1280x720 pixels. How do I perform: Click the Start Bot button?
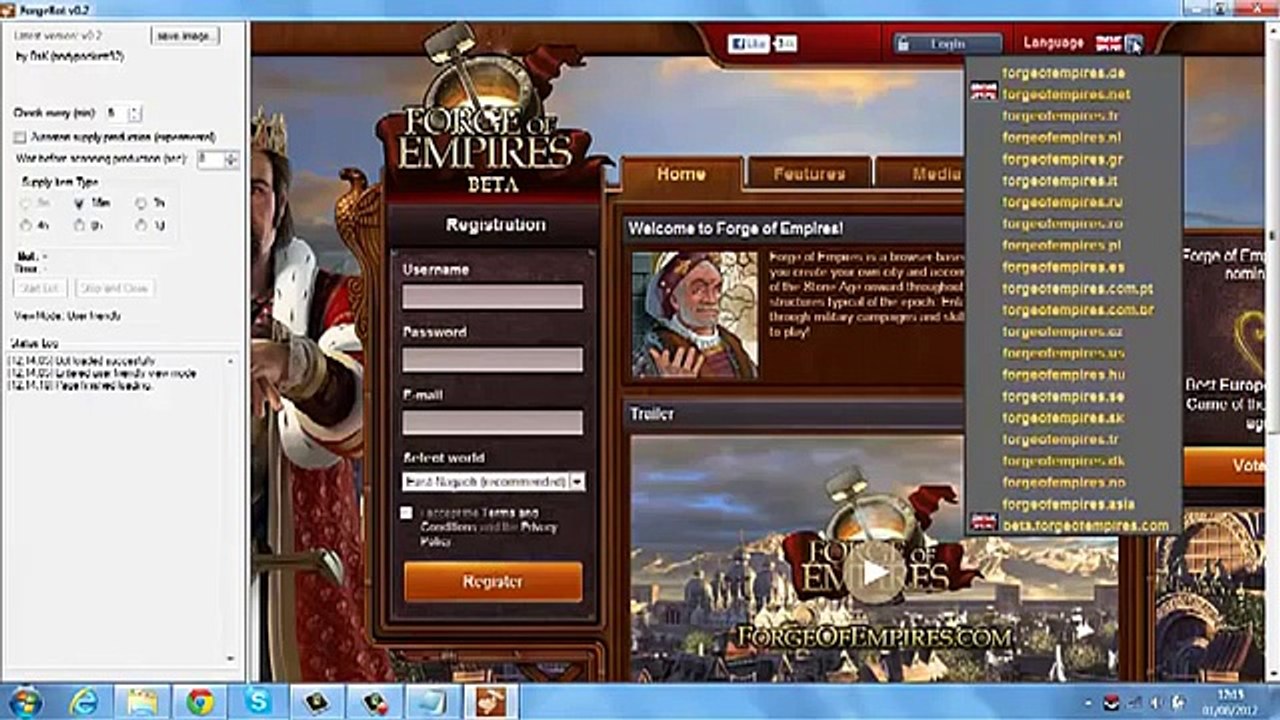[x=40, y=288]
